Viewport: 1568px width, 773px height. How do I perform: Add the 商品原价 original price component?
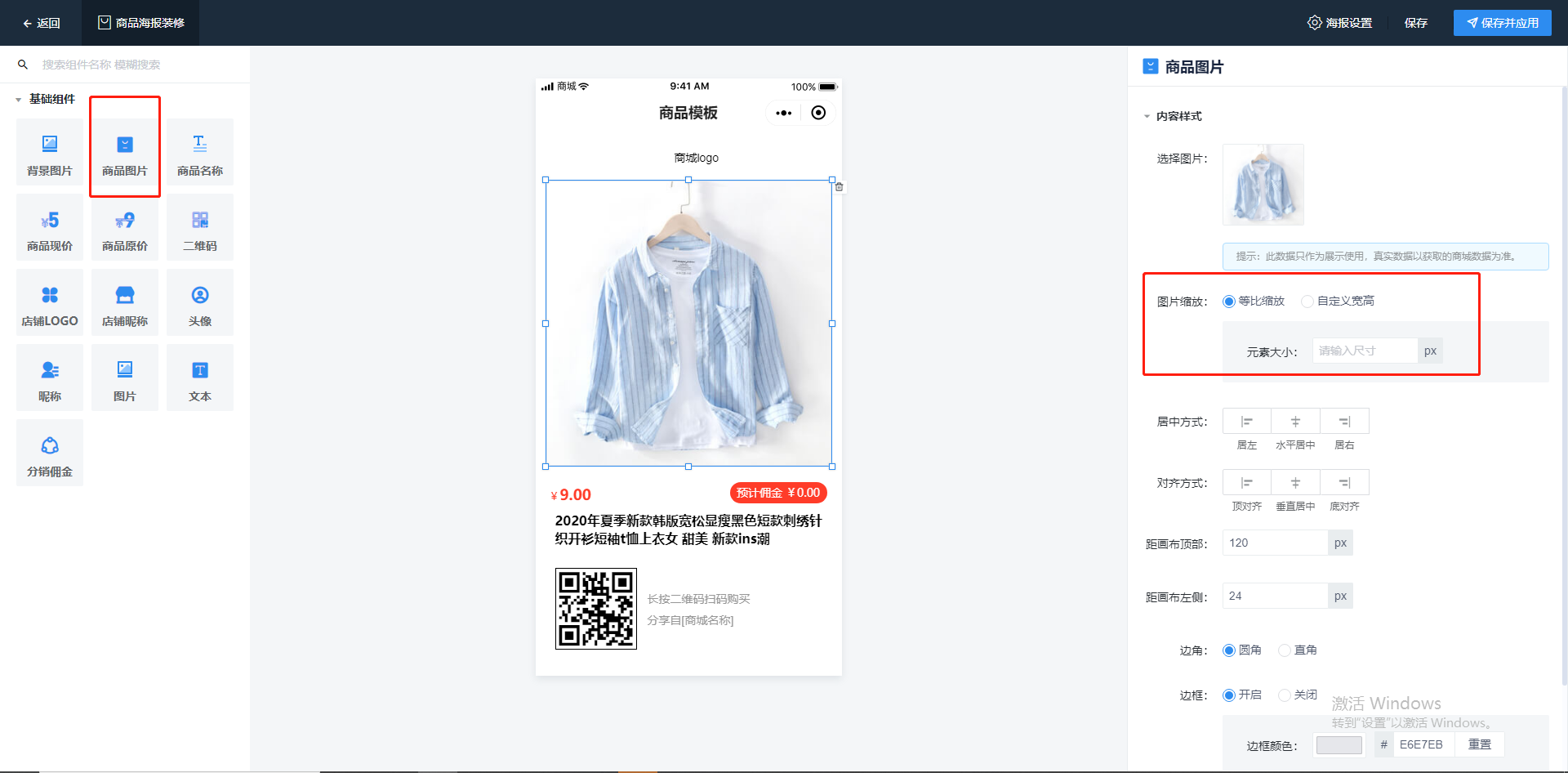(125, 227)
